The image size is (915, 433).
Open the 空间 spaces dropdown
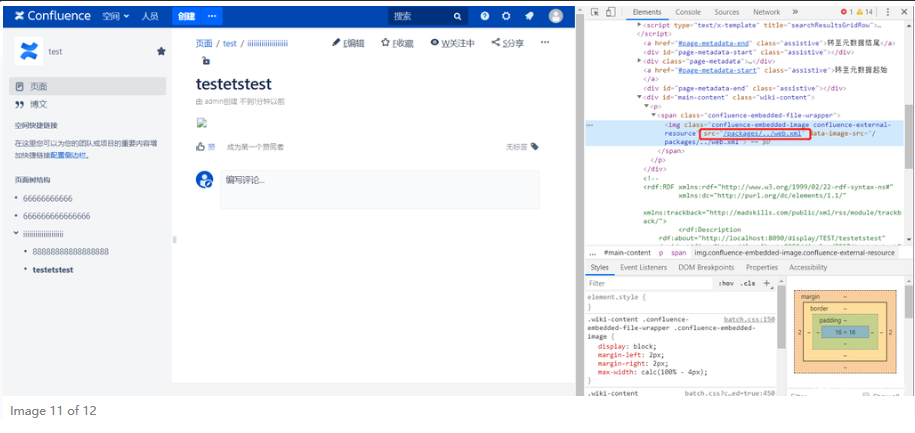point(116,16)
